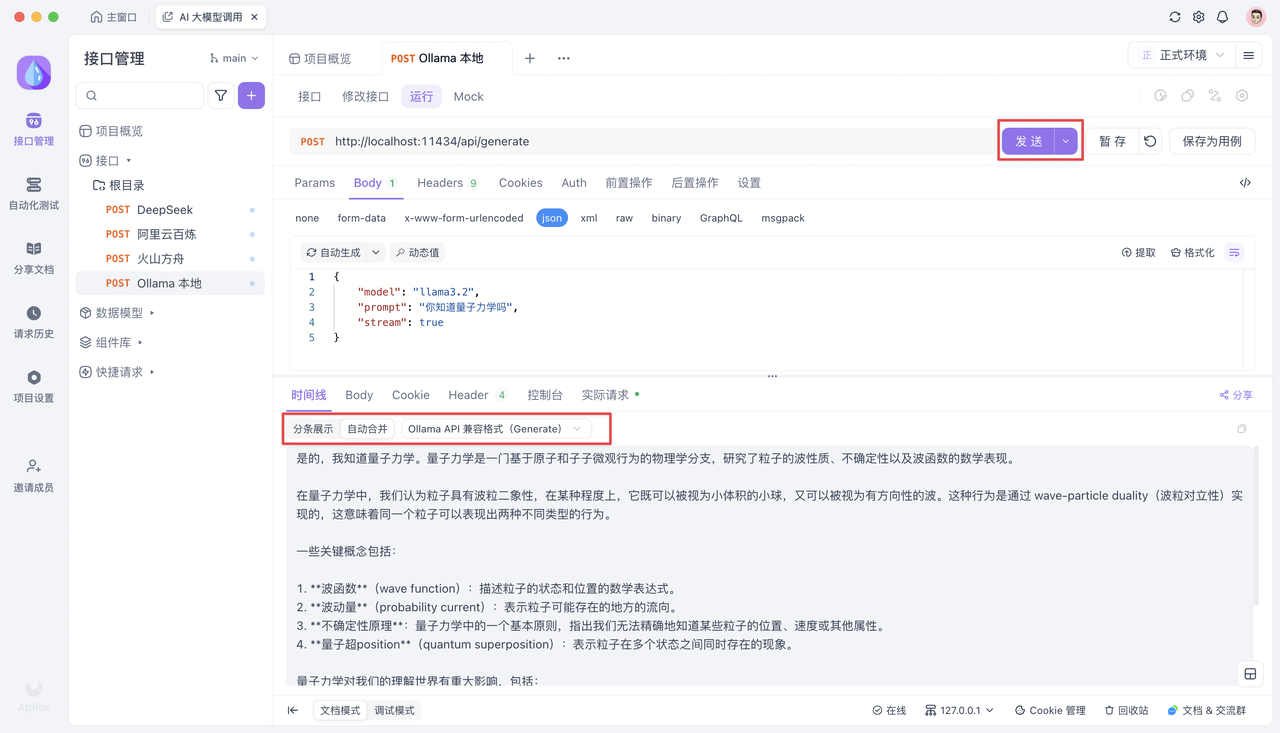Open the 自动生成 dropdown arrow

(376, 253)
